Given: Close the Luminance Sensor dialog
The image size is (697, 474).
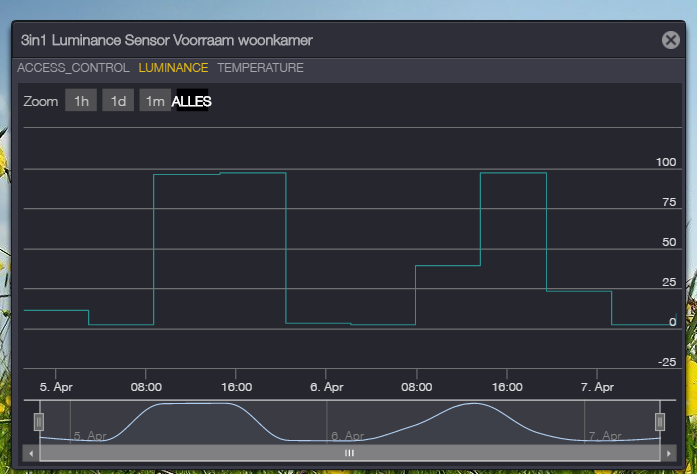Looking at the screenshot, I should click(670, 40).
